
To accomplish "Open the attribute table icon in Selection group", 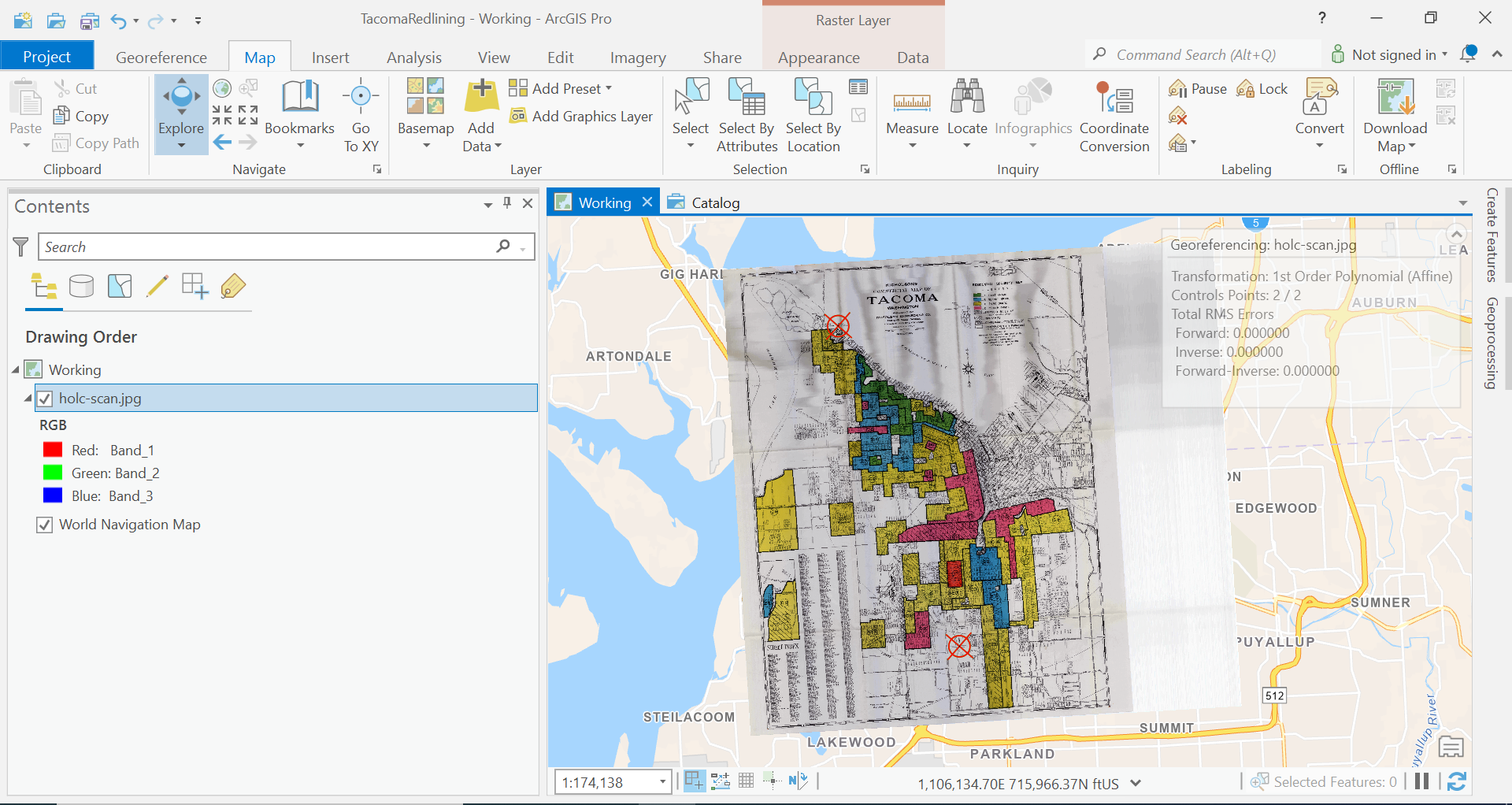I will (x=858, y=87).
